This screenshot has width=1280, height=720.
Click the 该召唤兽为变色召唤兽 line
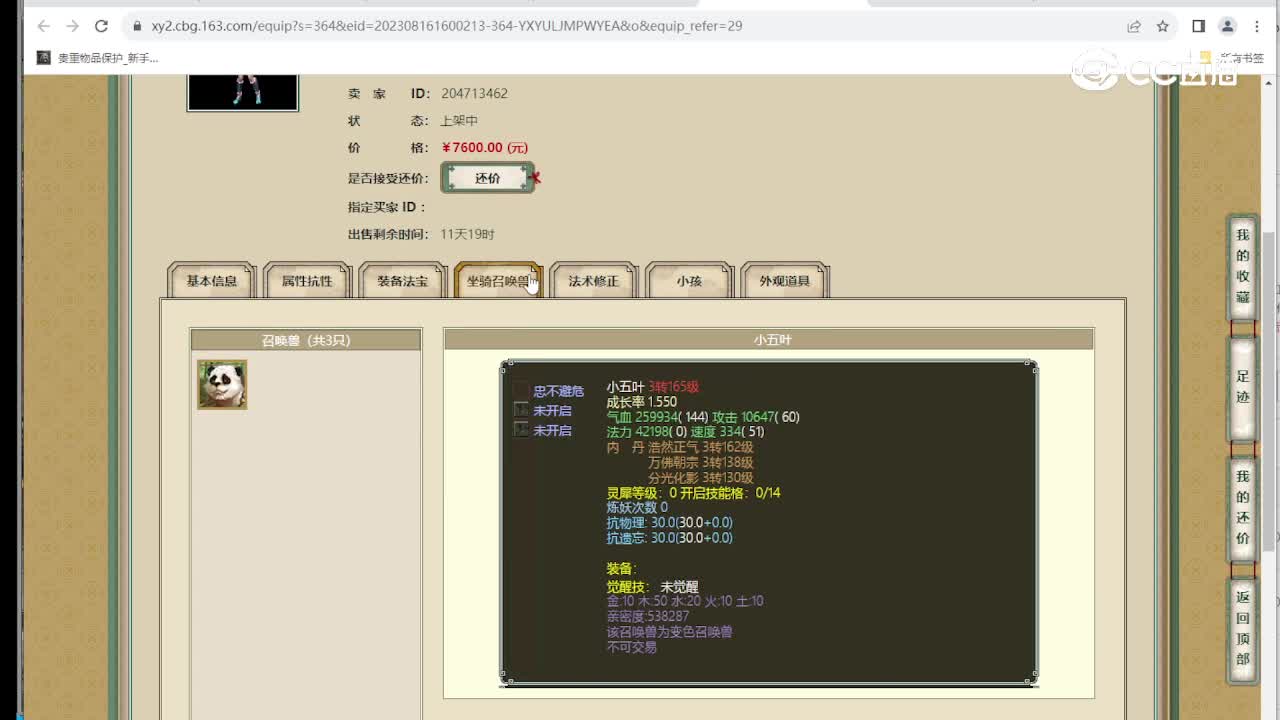coord(669,632)
